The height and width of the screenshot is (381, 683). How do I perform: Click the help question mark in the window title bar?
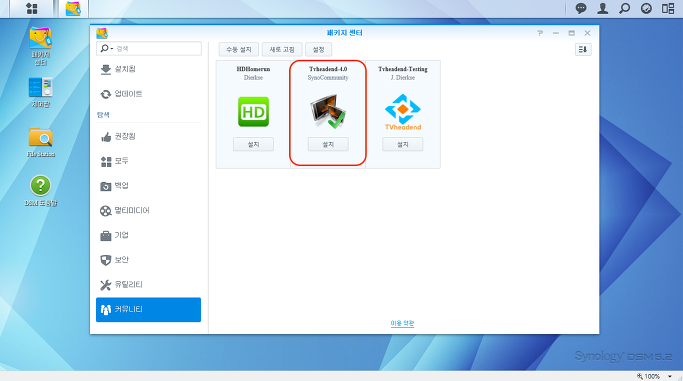(x=540, y=33)
